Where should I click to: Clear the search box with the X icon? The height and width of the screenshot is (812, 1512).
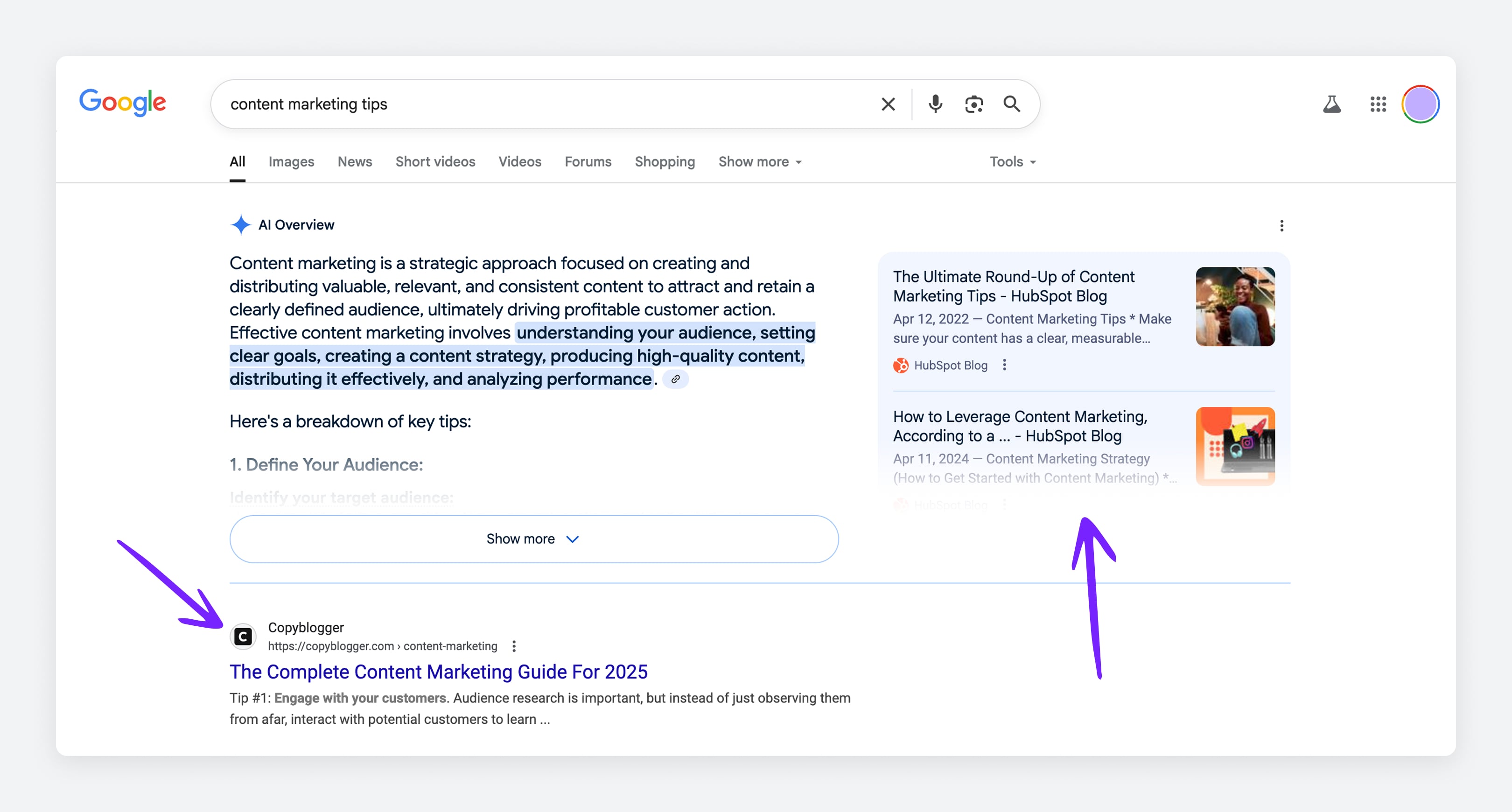[888, 105]
